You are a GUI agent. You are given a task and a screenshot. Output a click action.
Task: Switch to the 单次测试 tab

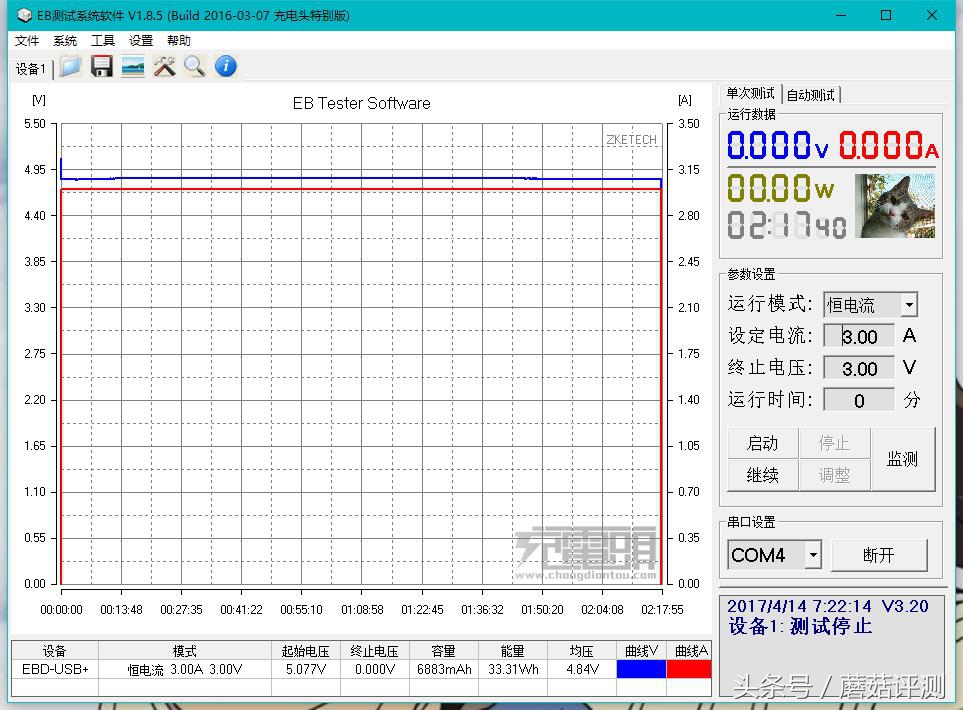750,93
